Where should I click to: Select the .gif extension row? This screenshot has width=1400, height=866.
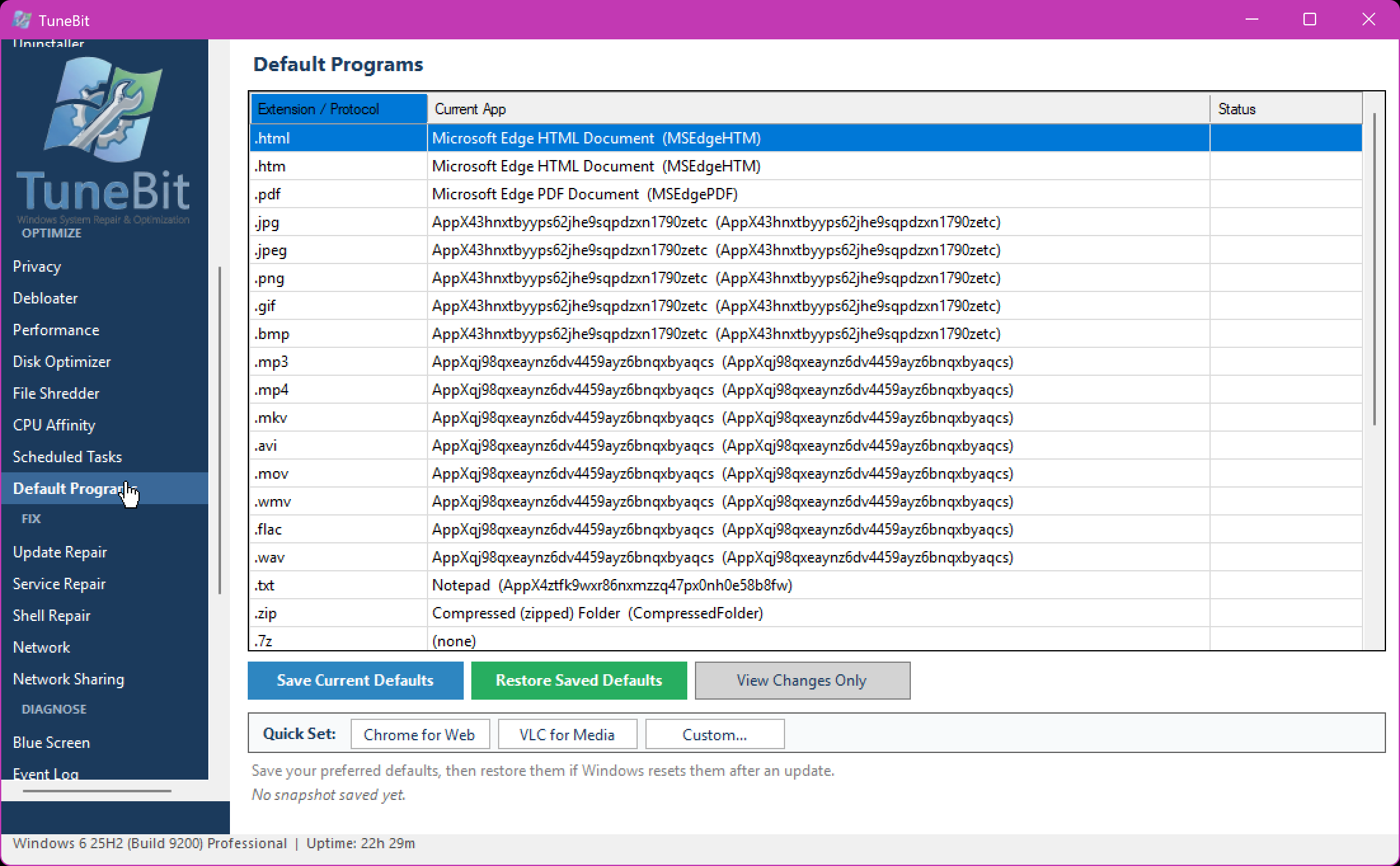[x=806, y=305]
